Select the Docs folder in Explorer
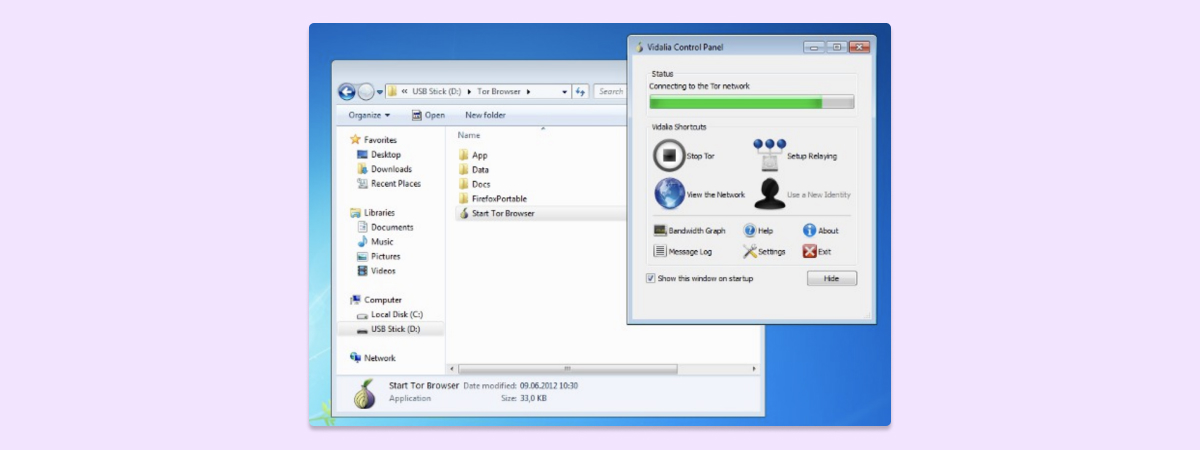Screen dimensions: 1200x450 click(x=474, y=184)
